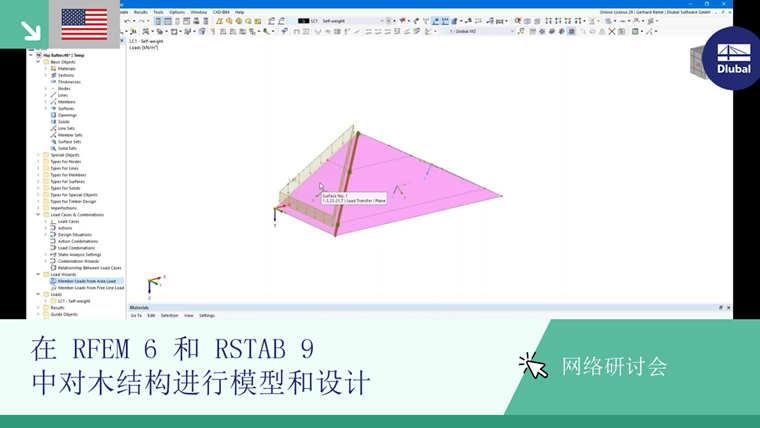Open the Help menu

pos(239,12)
